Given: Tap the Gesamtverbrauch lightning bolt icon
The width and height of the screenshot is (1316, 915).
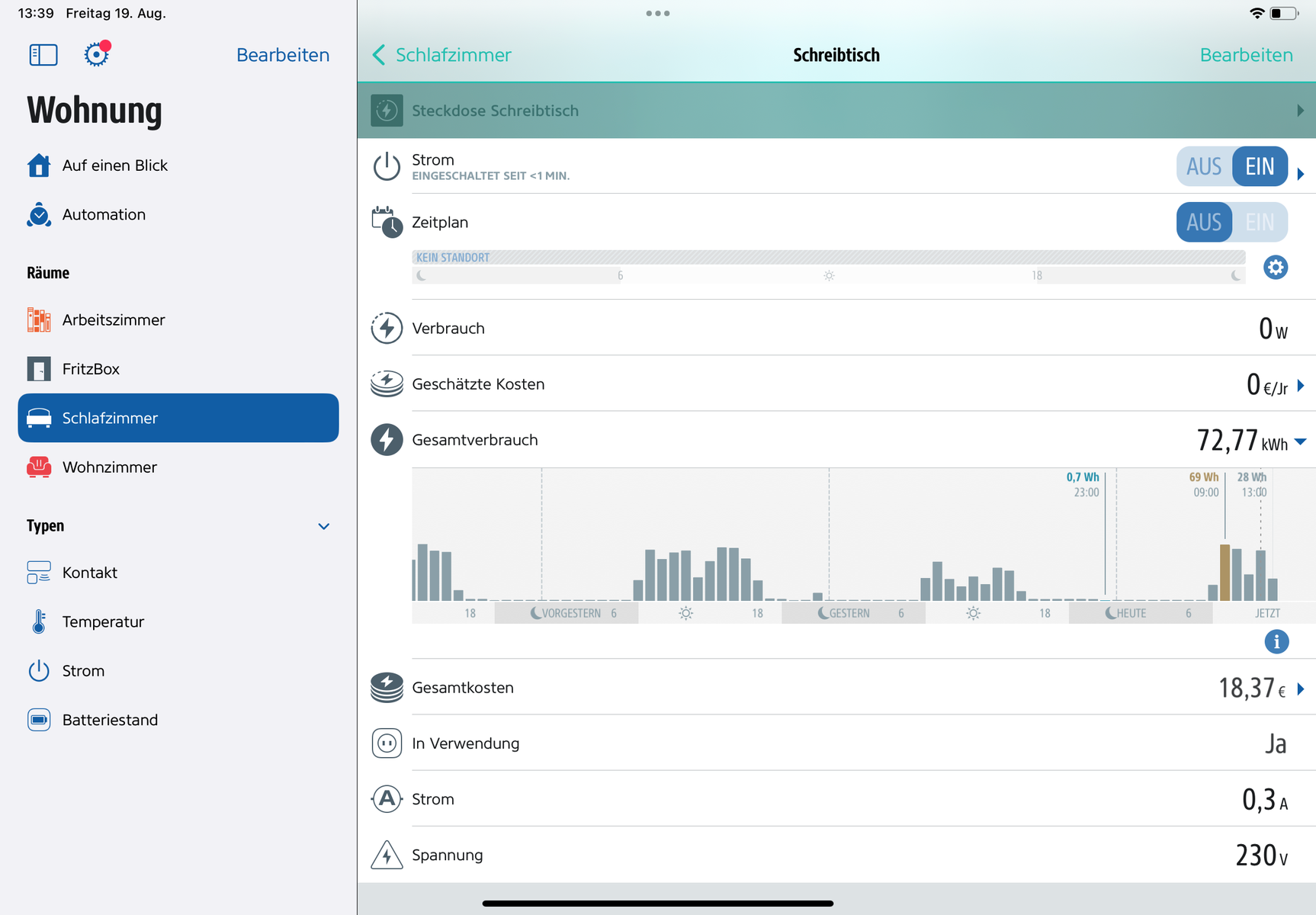Looking at the screenshot, I should [x=387, y=440].
